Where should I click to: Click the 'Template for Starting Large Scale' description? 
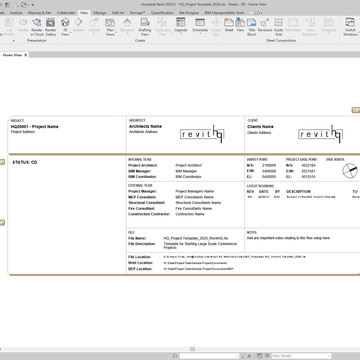tap(200, 246)
